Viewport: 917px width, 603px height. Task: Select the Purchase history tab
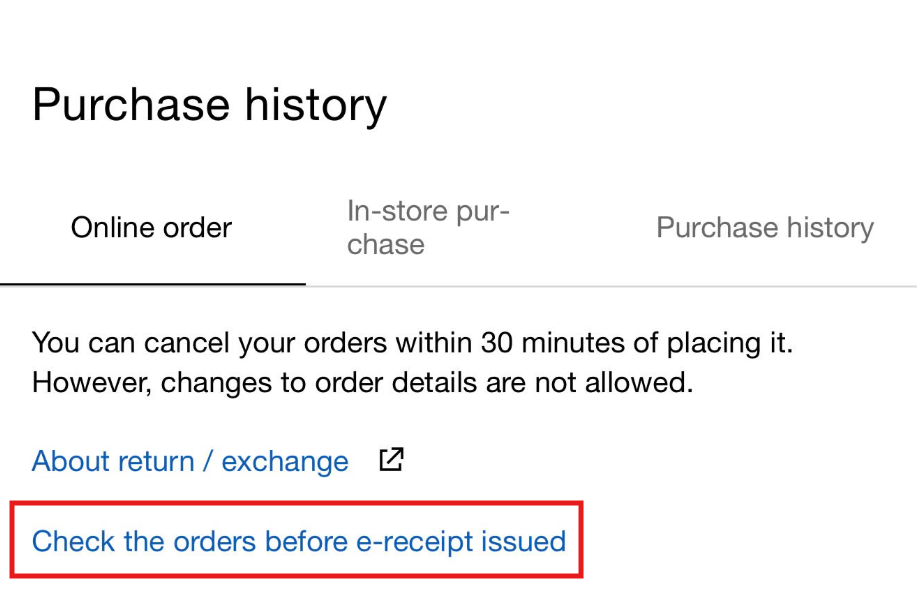click(x=764, y=228)
